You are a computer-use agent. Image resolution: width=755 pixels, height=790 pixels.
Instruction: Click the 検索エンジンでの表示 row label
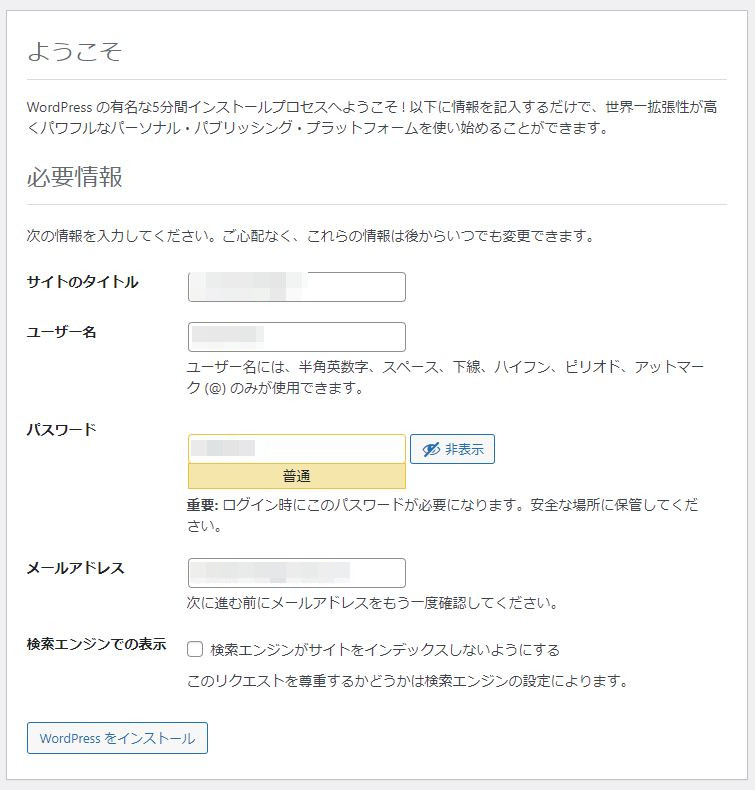click(96, 644)
